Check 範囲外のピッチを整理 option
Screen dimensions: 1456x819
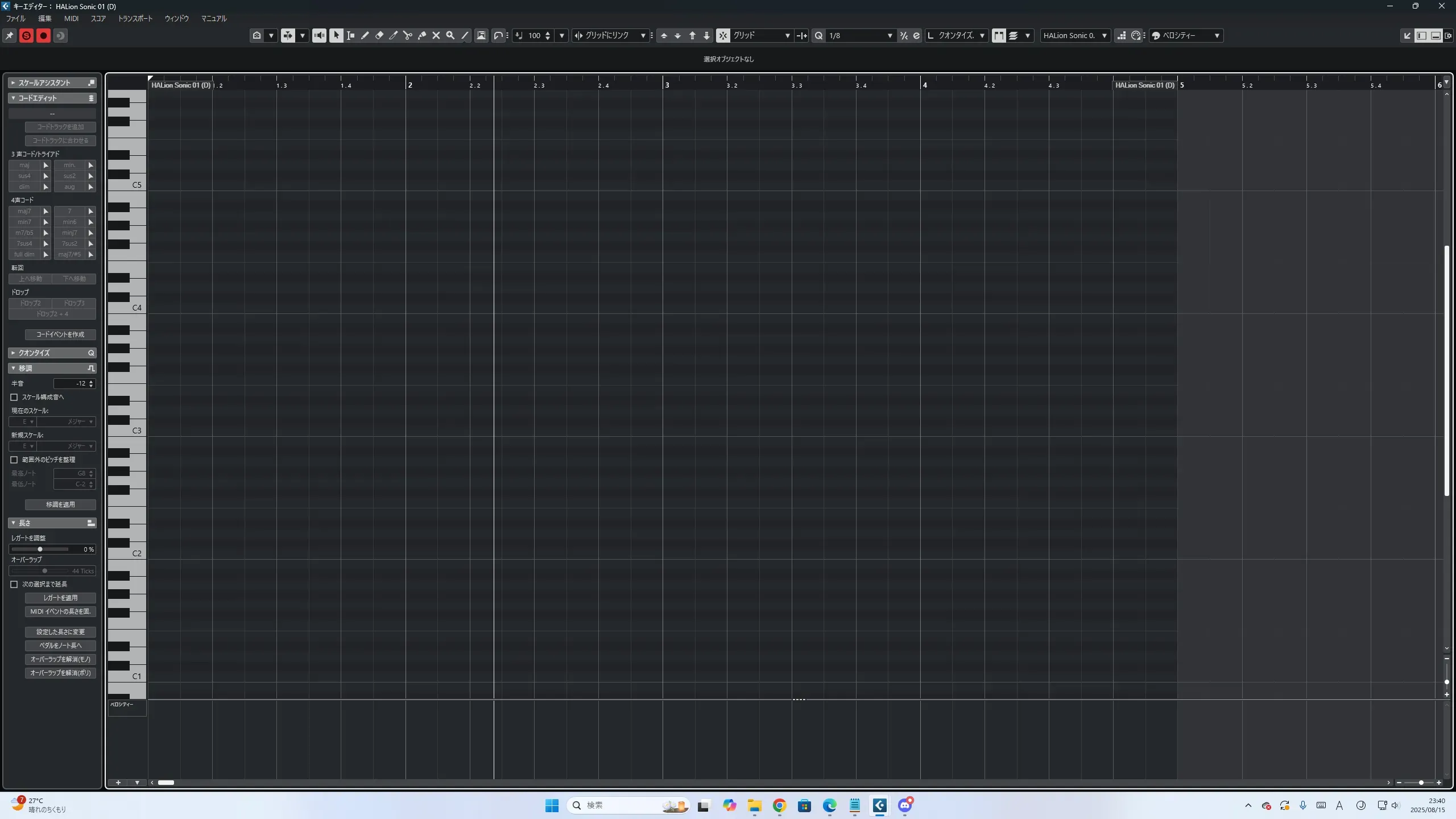click(x=14, y=460)
